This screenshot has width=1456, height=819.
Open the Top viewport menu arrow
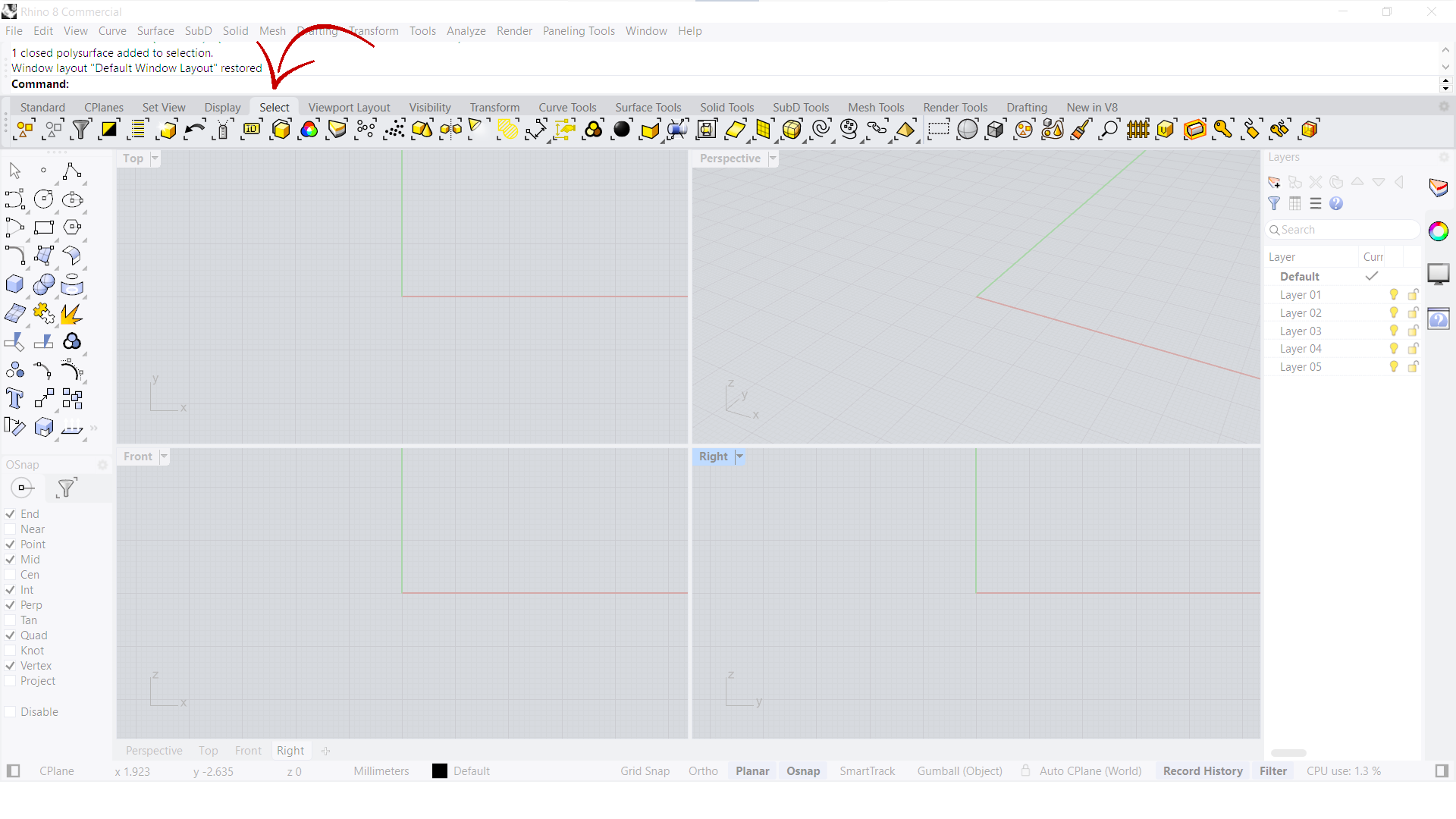point(155,158)
